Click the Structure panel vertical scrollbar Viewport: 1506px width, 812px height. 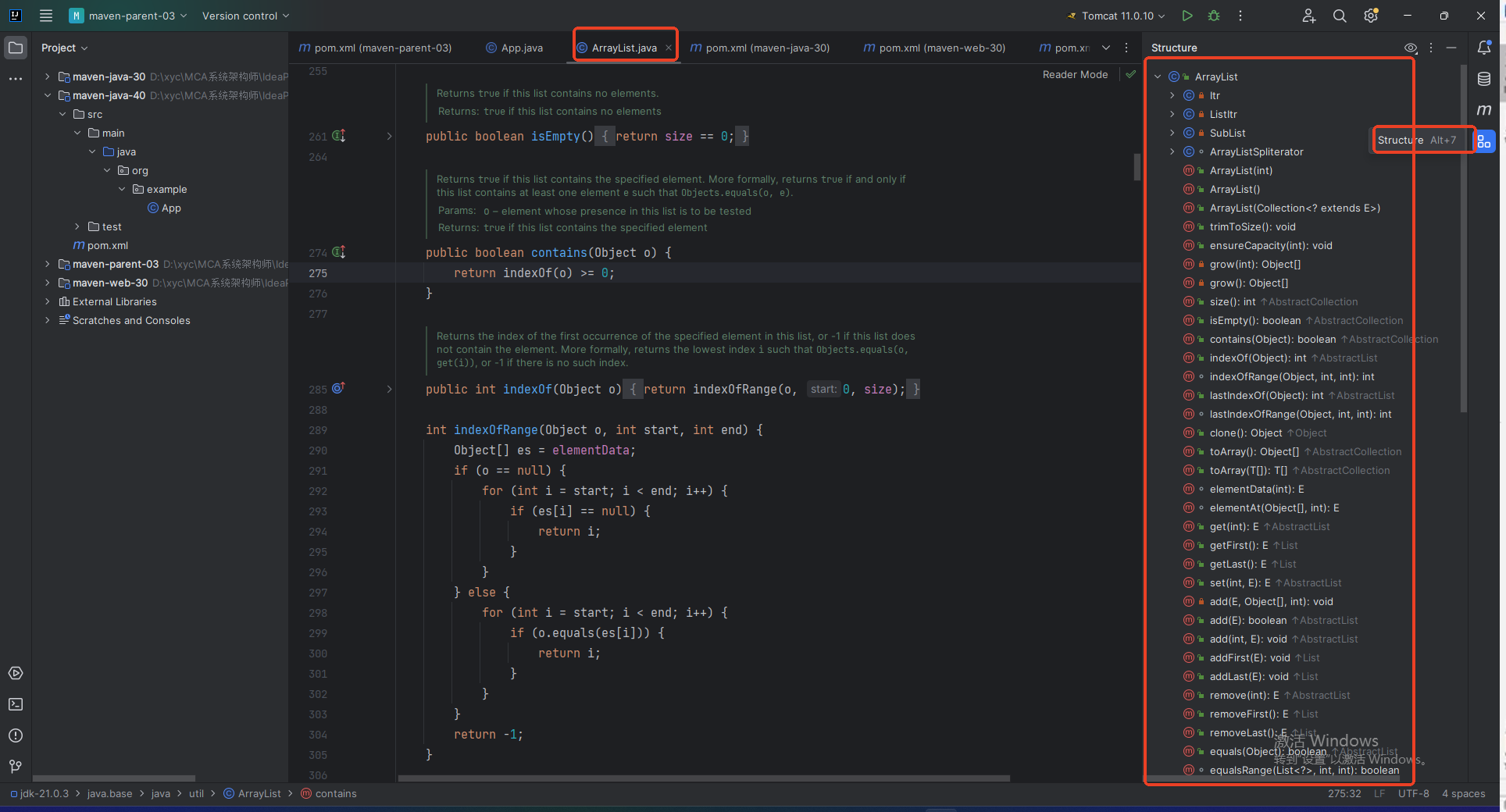point(1463,238)
